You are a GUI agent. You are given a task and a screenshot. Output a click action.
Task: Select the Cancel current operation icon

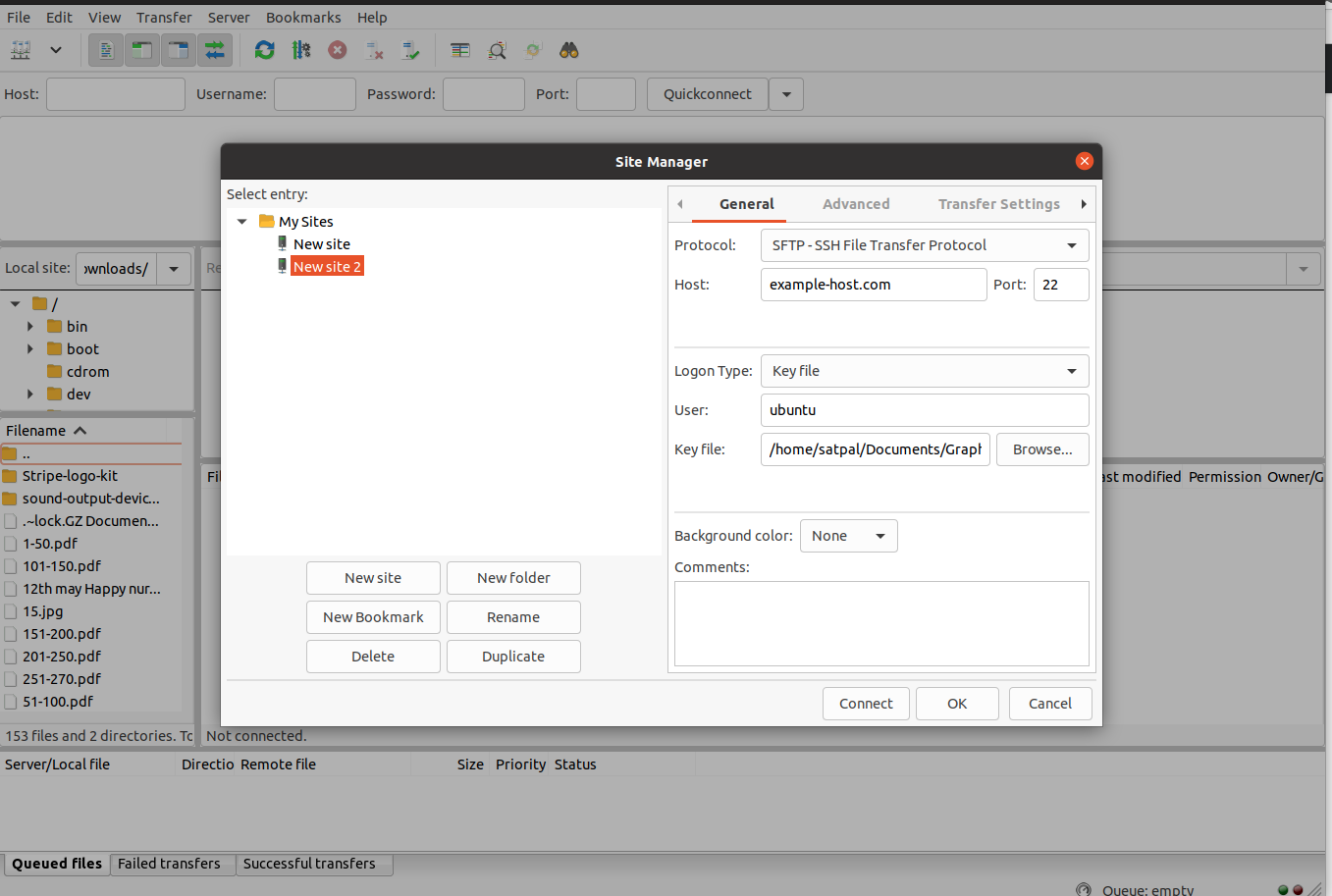click(338, 49)
